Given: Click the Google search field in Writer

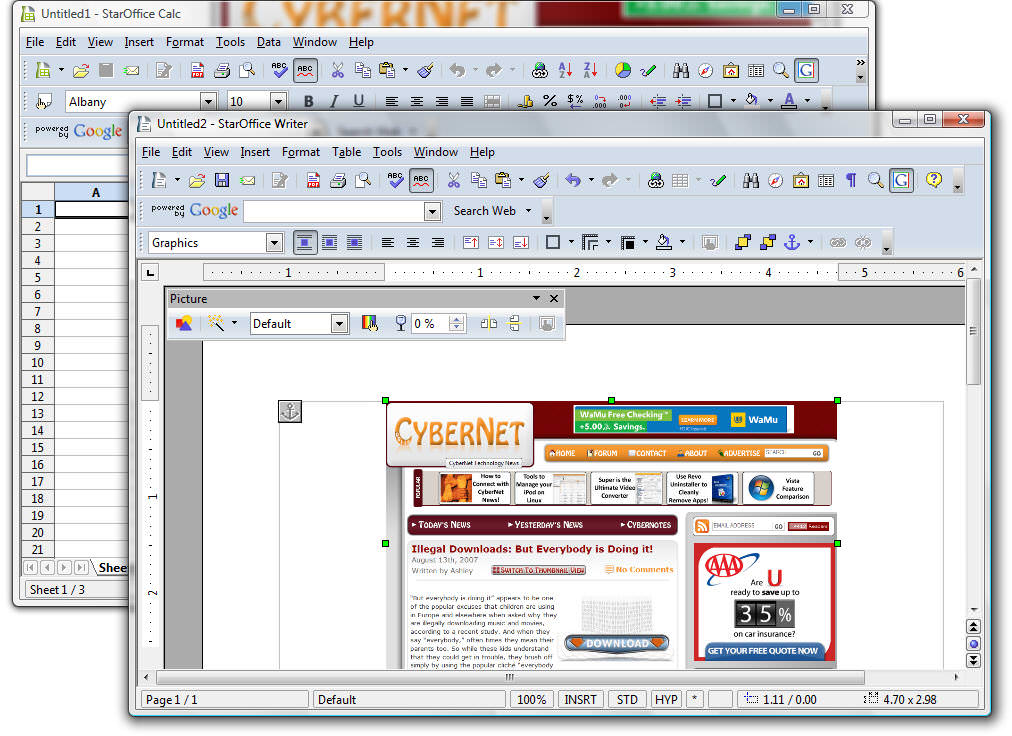Looking at the screenshot, I should point(334,211).
